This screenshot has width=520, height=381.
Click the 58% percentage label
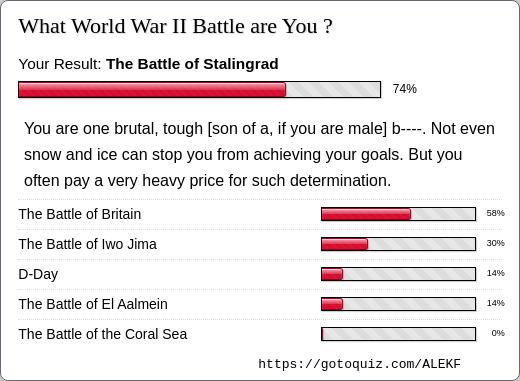[x=495, y=213]
